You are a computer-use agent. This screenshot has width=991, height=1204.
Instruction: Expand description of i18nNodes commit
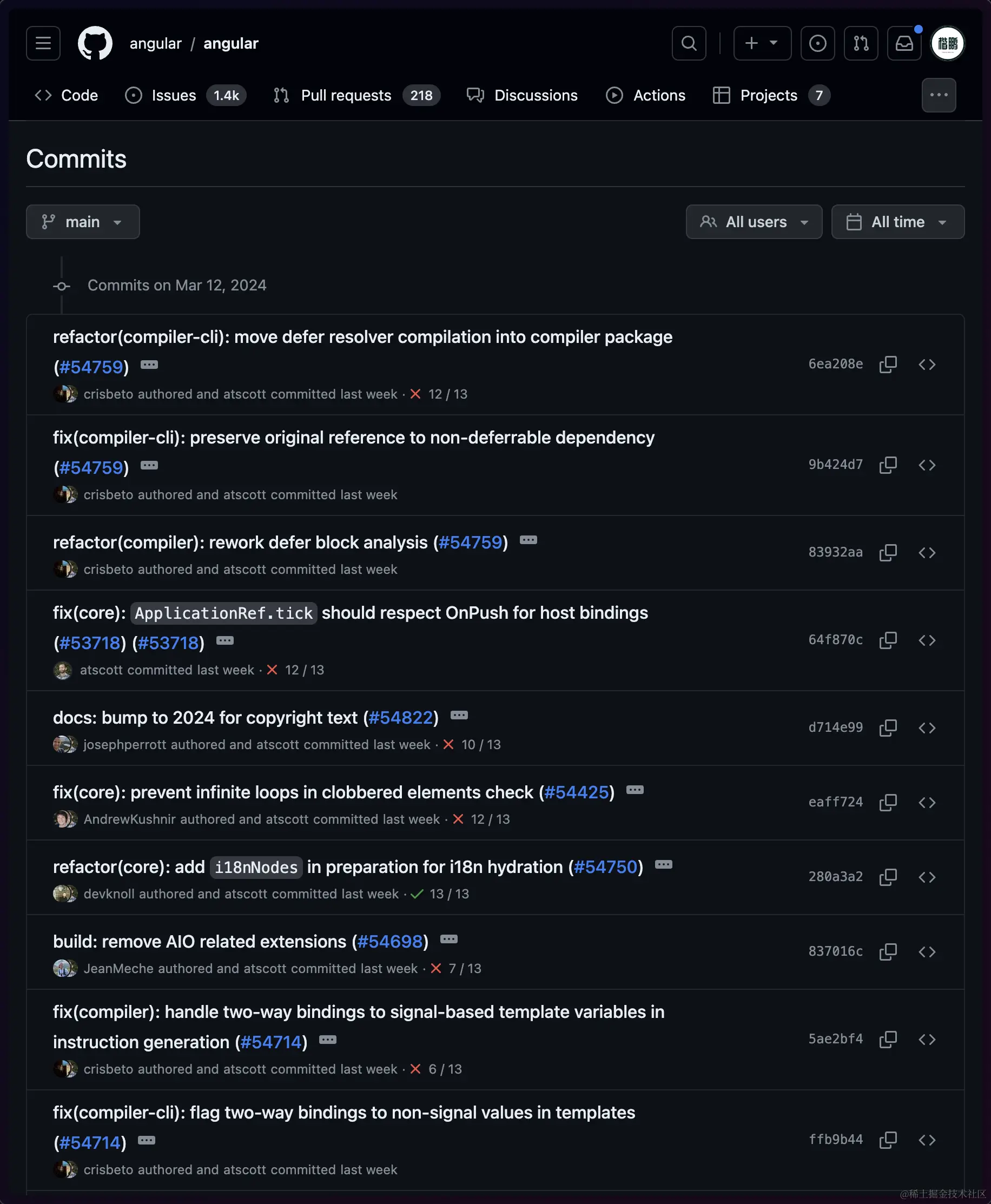[663, 865]
